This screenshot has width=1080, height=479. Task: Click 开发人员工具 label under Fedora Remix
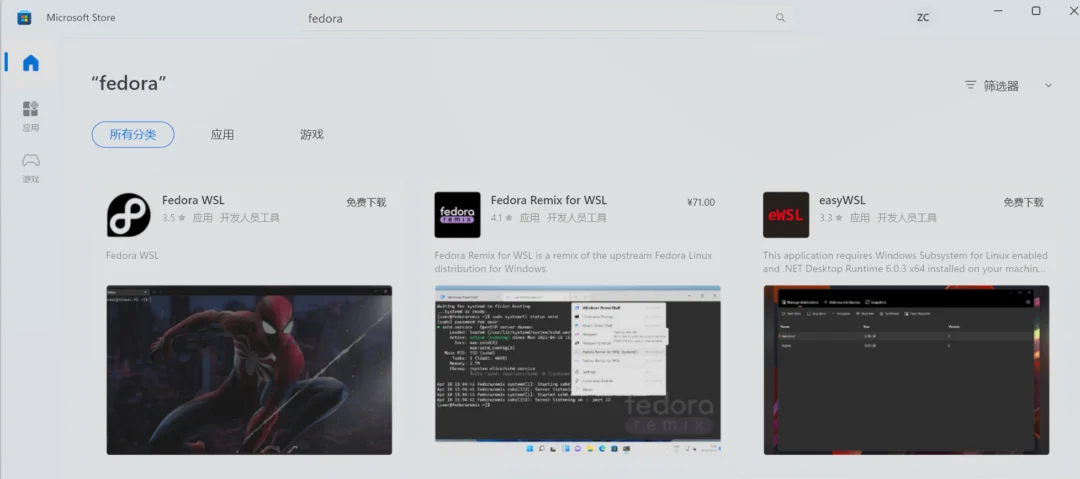click(x=577, y=218)
